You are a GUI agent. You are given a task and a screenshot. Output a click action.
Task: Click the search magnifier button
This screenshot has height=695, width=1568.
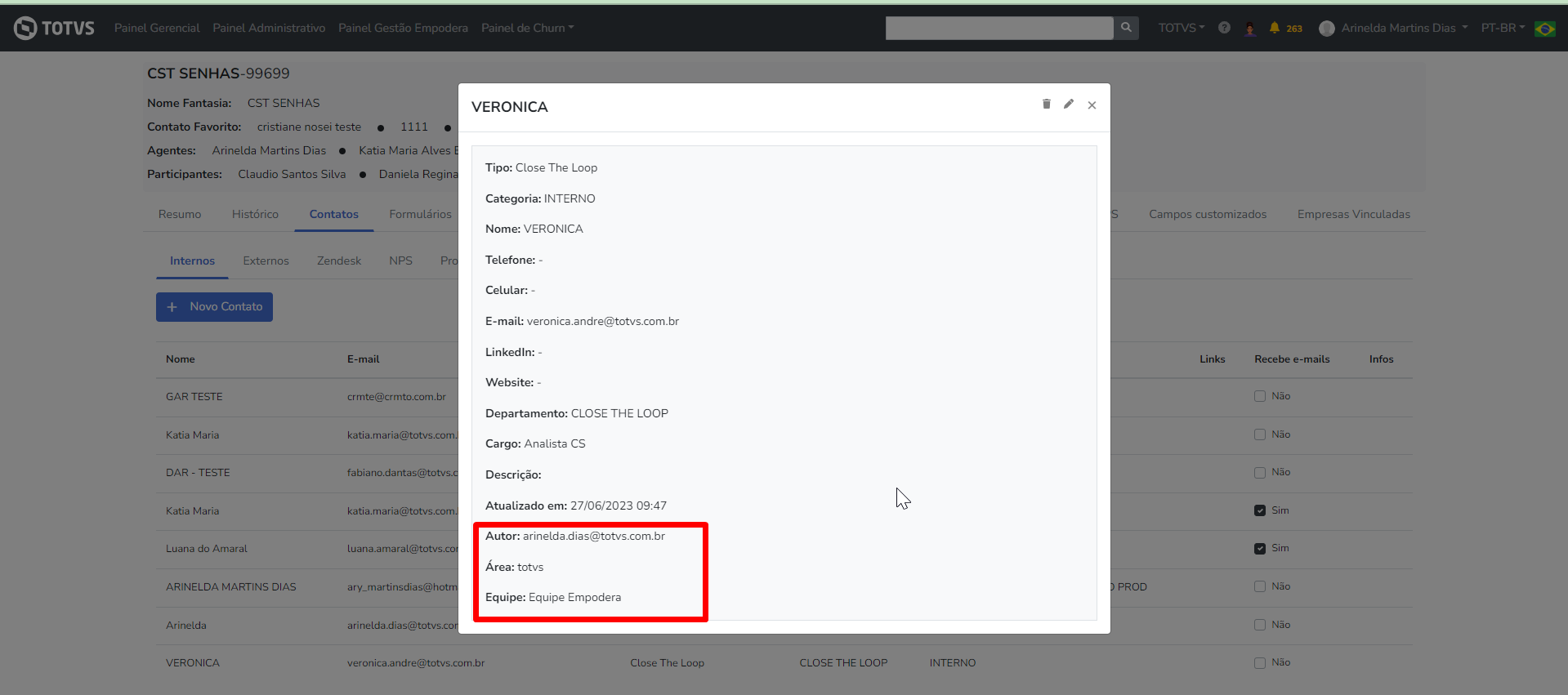click(1126, 28)
